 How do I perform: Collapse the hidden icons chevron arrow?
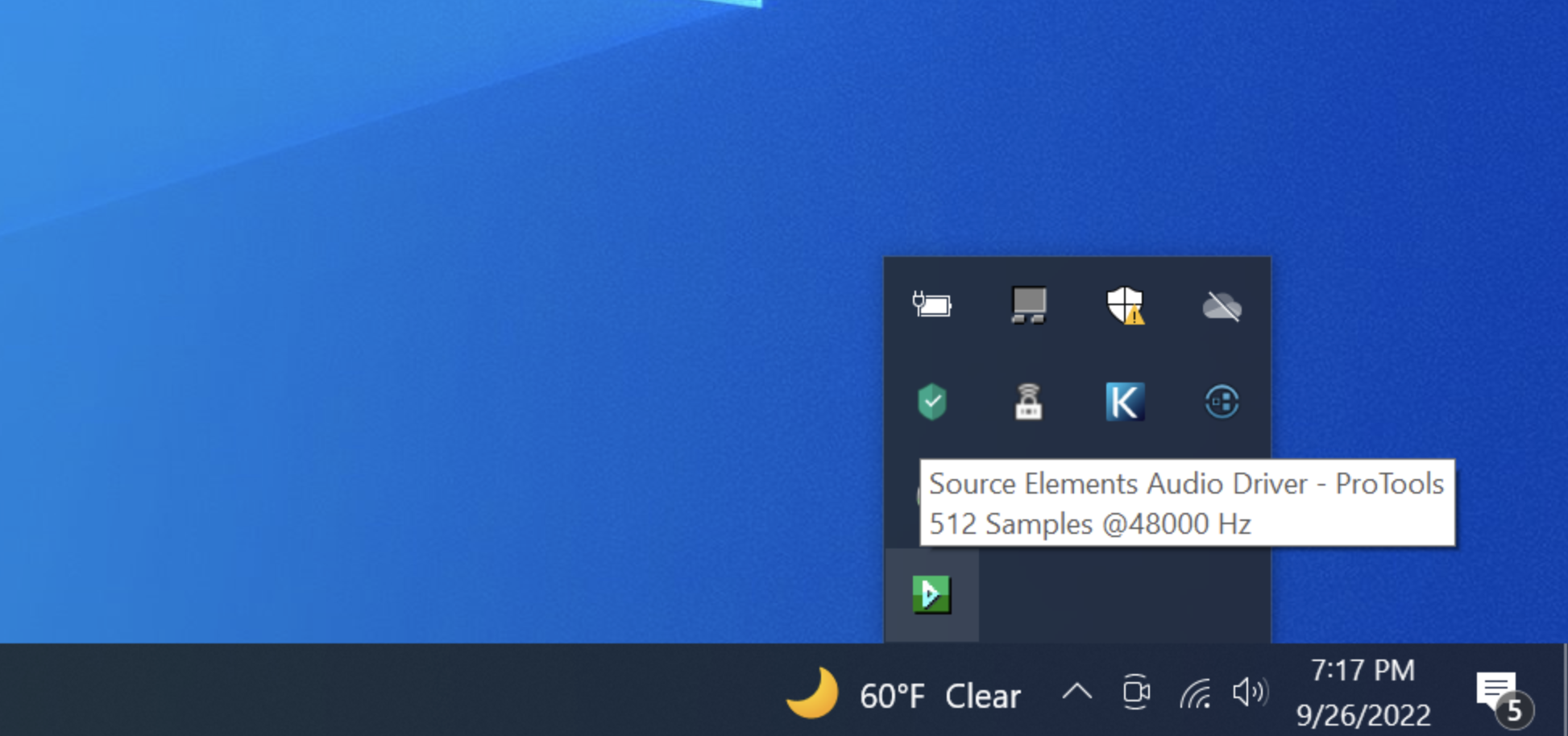point(1076,692)
